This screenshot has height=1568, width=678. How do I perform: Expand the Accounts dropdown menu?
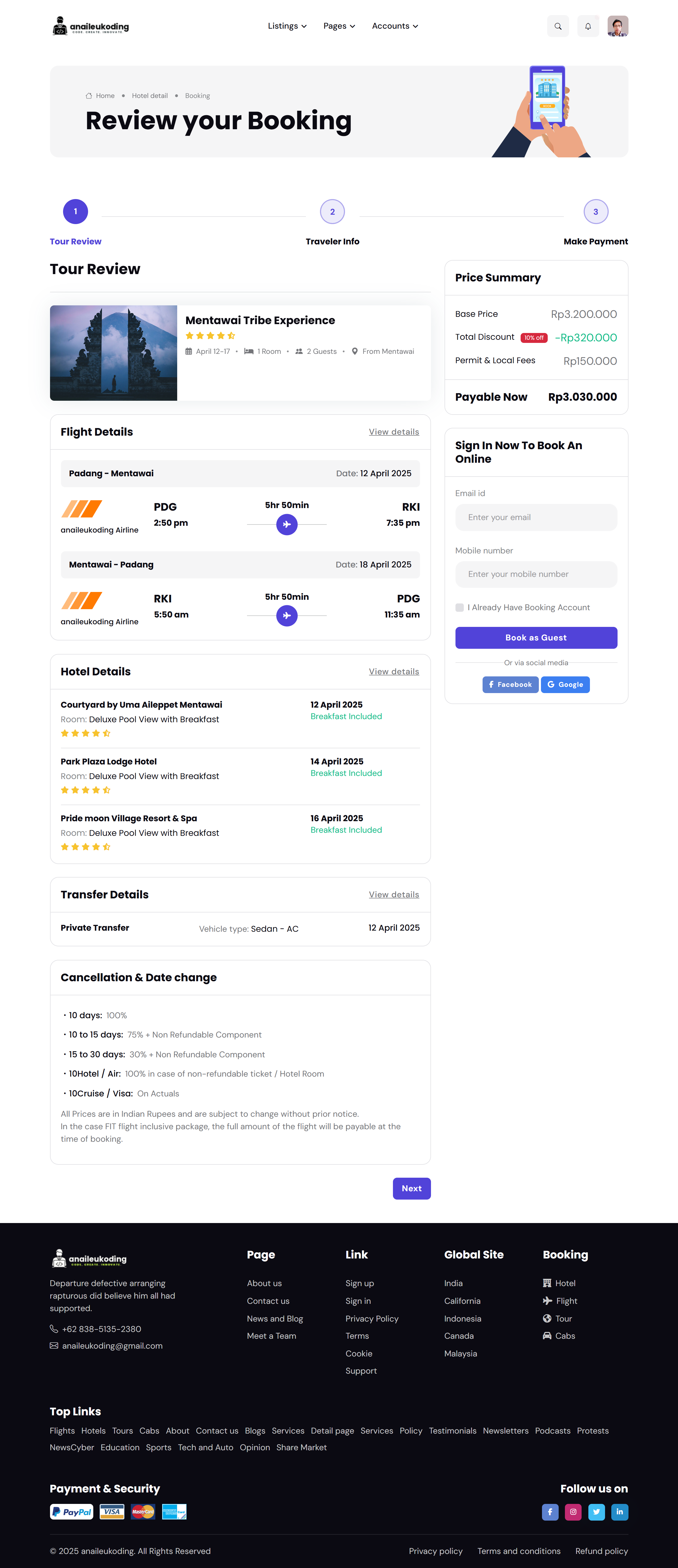coord(395,26)
